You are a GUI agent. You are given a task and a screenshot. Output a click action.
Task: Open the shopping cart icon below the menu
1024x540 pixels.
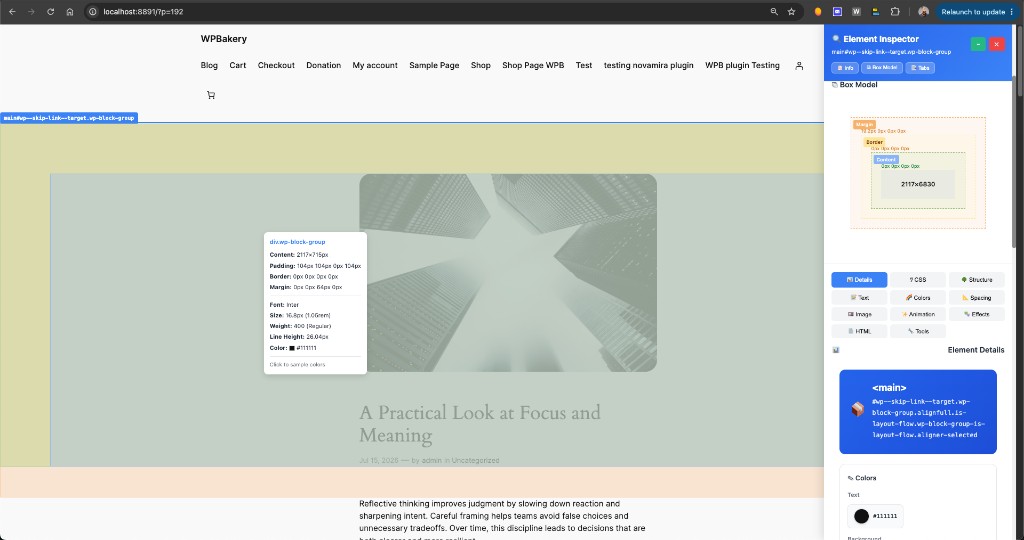[x=211, y=95]
